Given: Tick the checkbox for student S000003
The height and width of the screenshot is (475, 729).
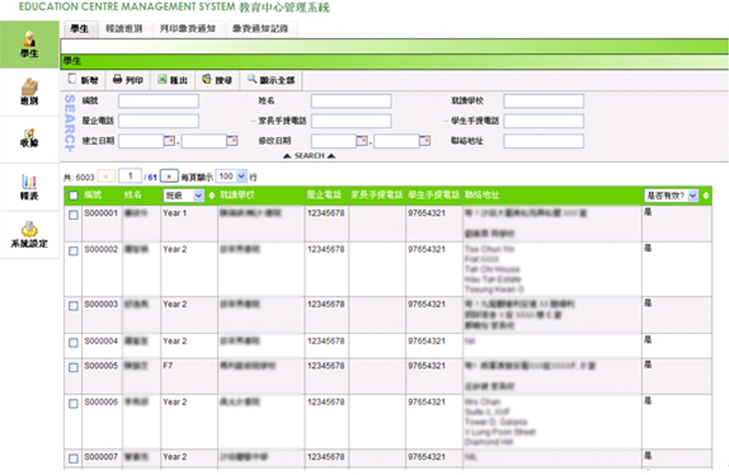Looking at the screenshot, I should click(73, 306).
